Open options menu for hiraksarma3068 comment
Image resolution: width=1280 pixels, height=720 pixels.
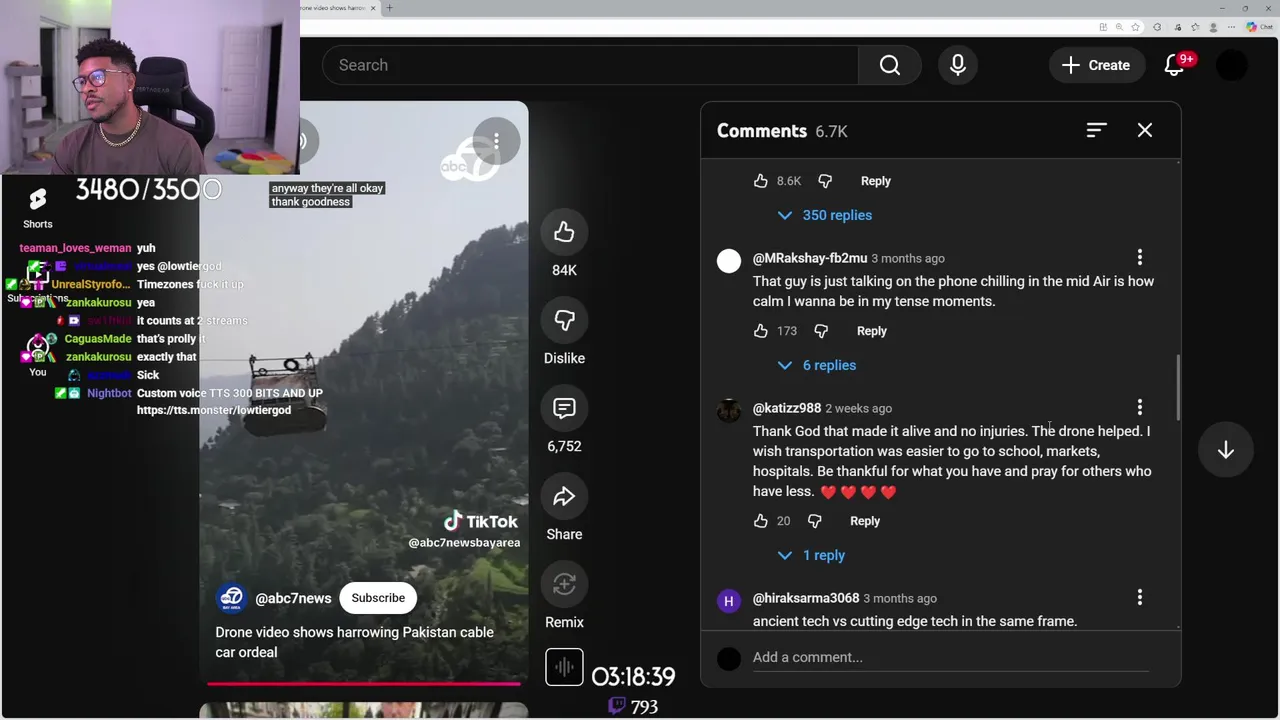(x=1139, y=597)
